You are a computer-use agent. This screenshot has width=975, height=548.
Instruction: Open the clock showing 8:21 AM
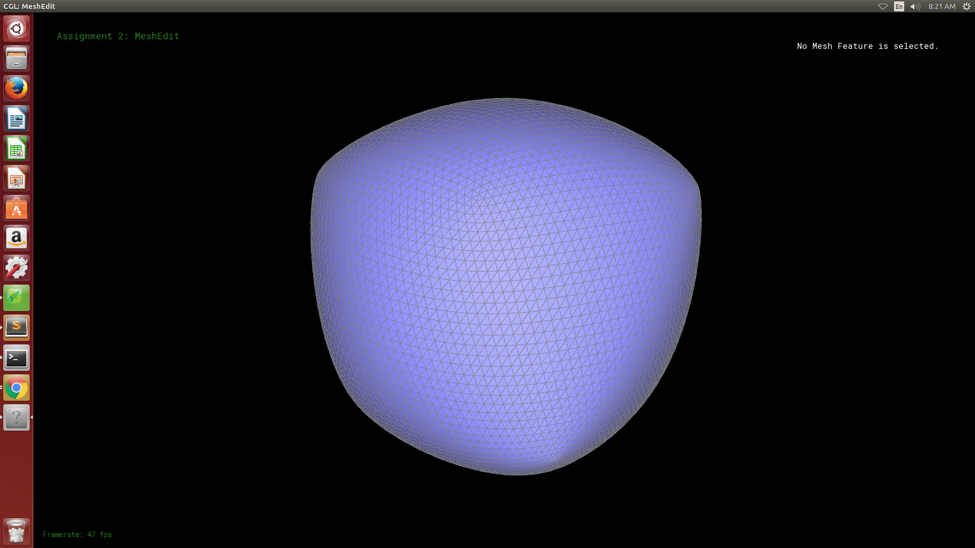[x=941, y=6]
